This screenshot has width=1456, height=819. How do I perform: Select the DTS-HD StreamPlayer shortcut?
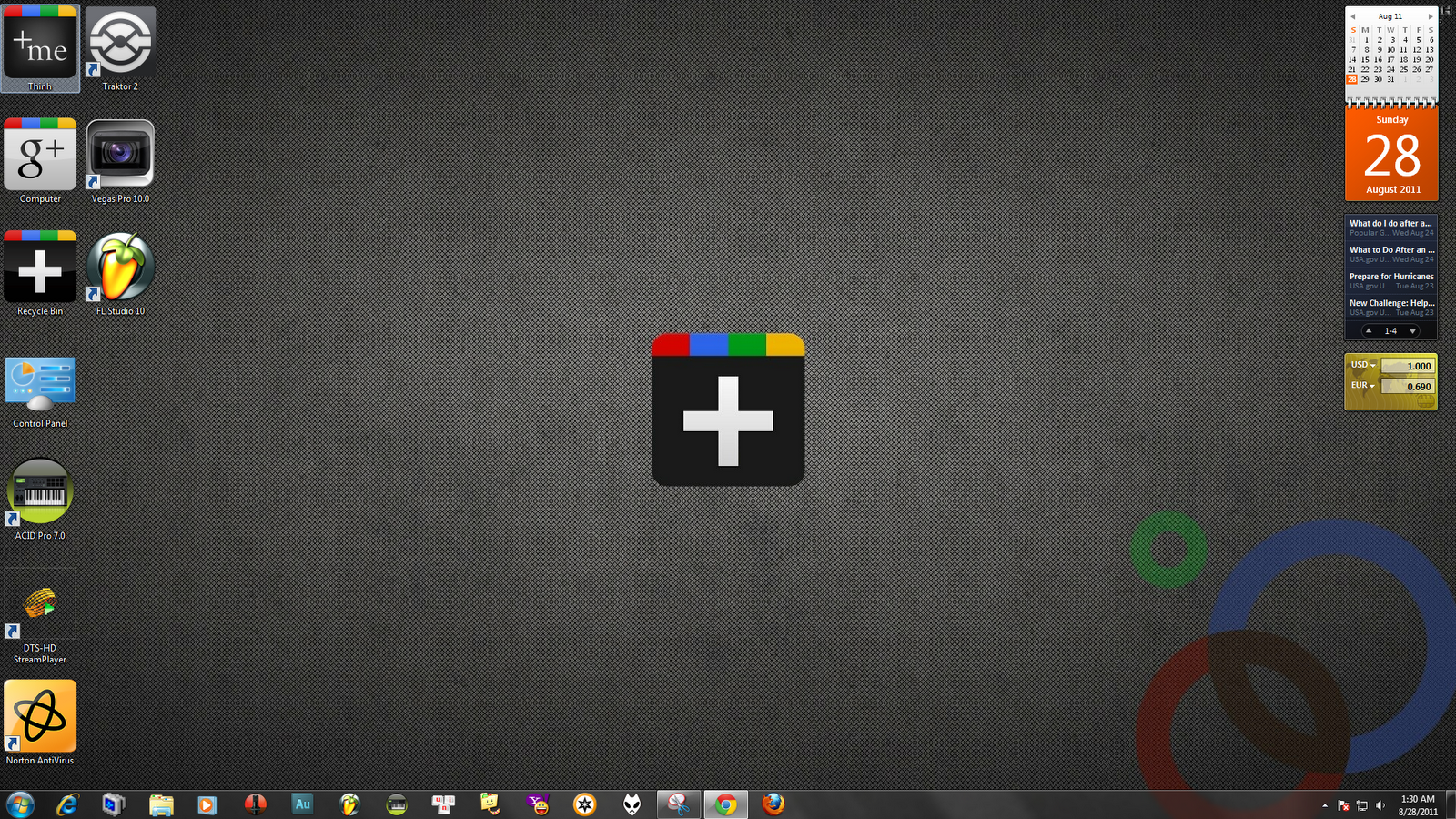click(40, 617)
